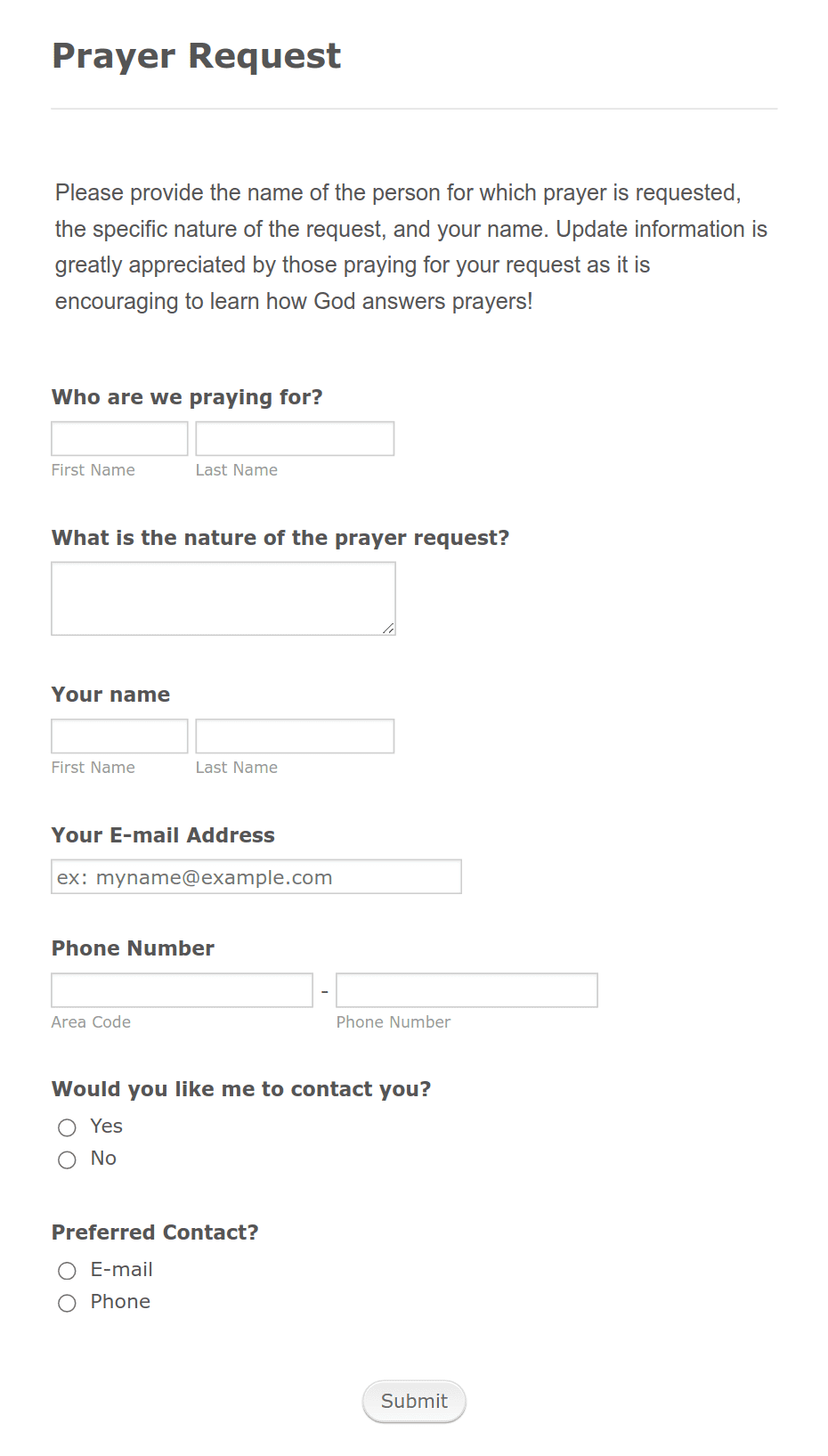
Task: Choose E-mail as preferred contact
Action: pos(67,1271)
